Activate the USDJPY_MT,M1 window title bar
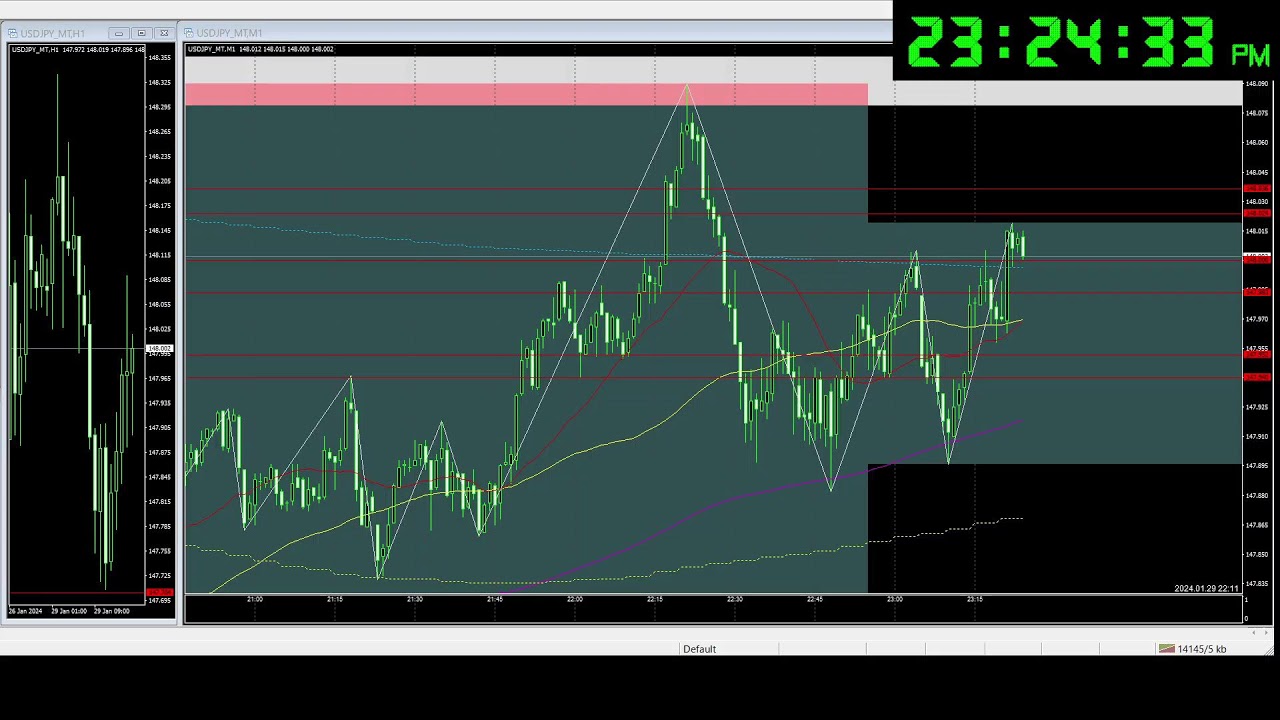Screen dimensions: 1280x720 (x=500, y=33)
